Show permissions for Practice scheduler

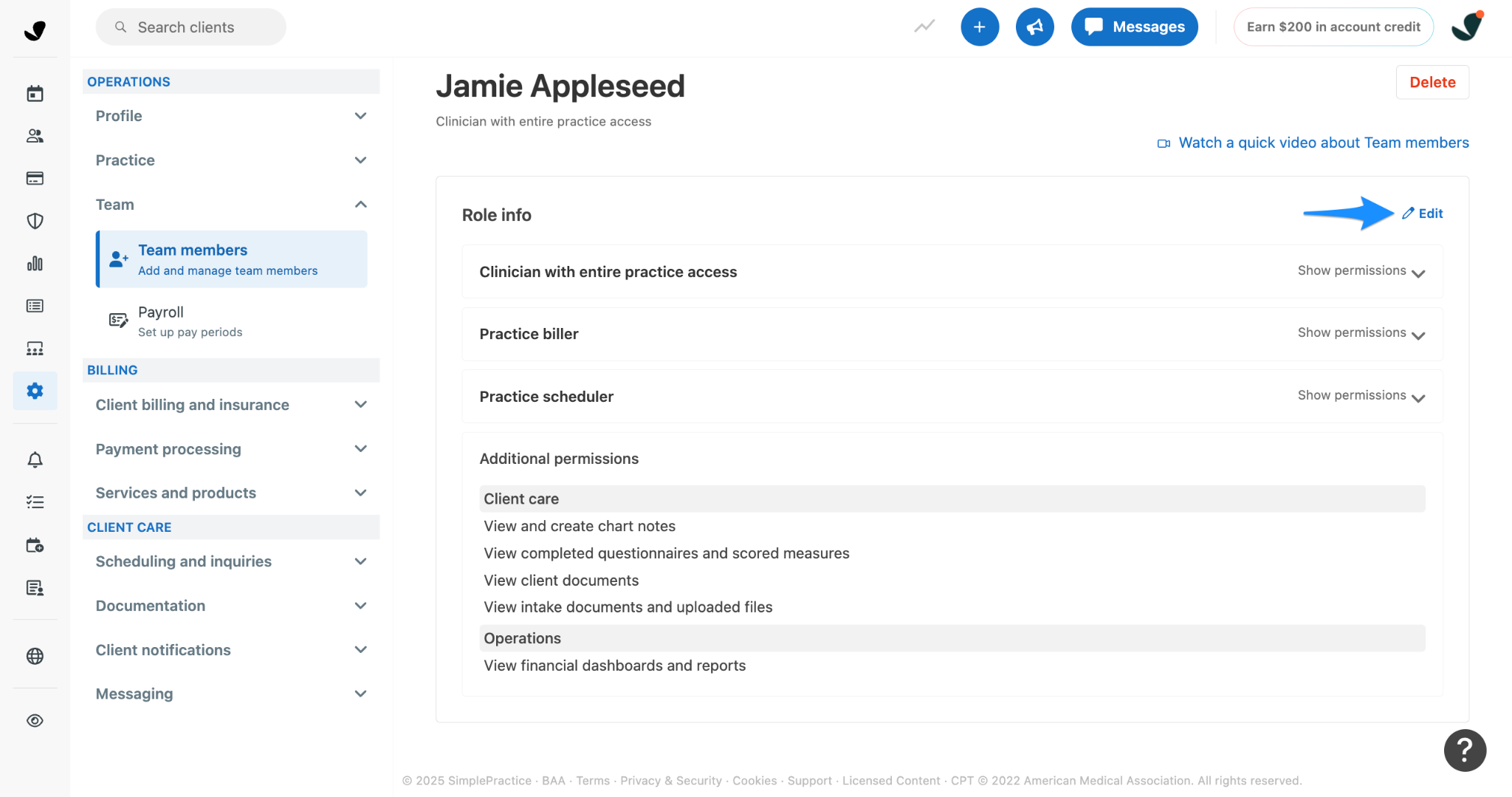(x=1361, y=396)
